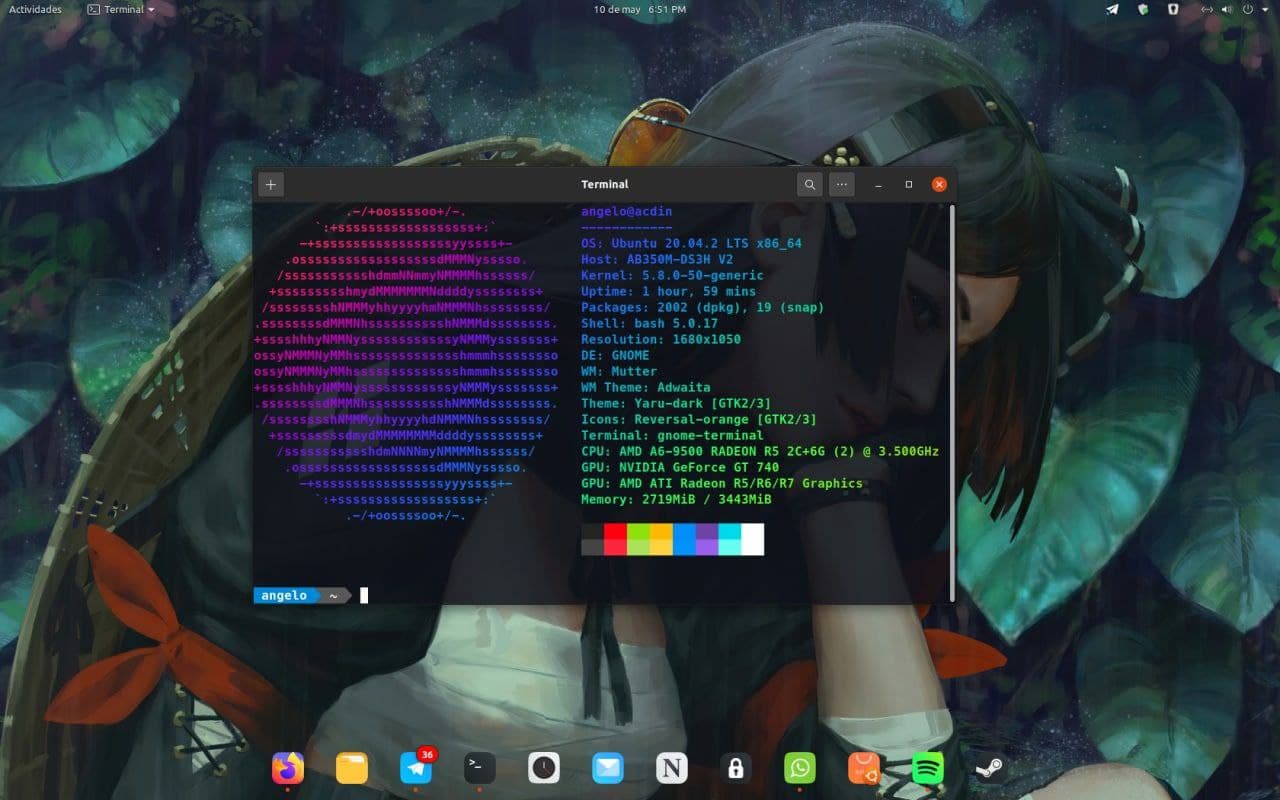Click the terminal search magnifier icon
This screenshot has height=800, width=1280.
[809, 184]
